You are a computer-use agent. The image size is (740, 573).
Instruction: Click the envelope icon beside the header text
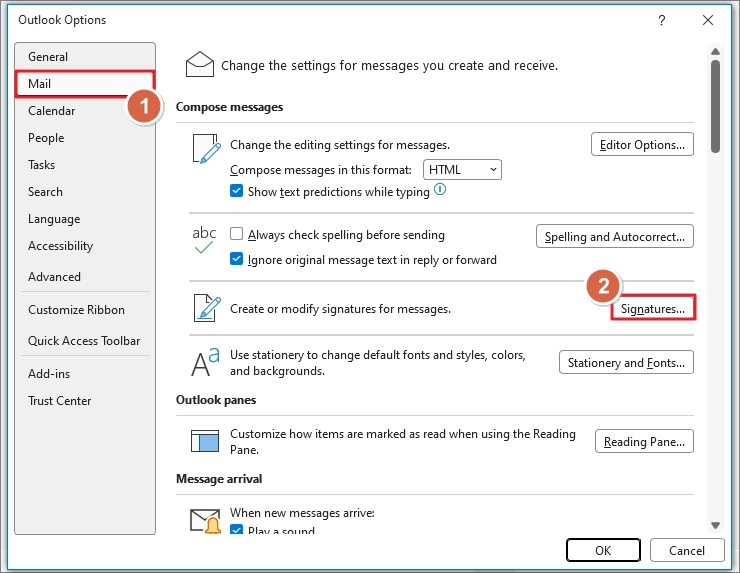point(200,64)
